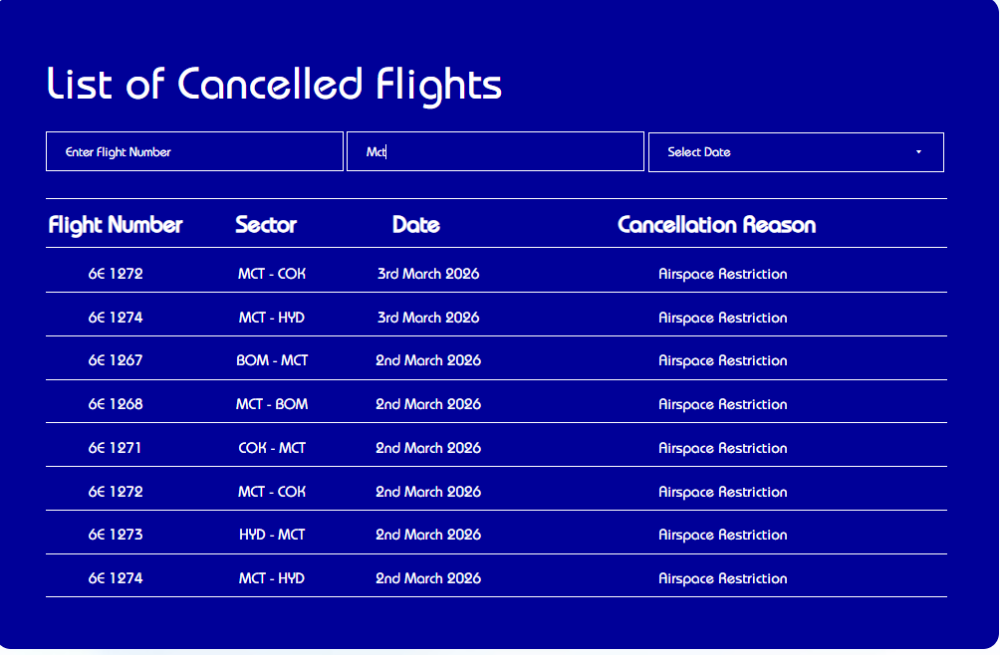Click flight number 6E 1268
This screenshot has height=655, width=1000.
pyautogui.click(x=115, y=405)
